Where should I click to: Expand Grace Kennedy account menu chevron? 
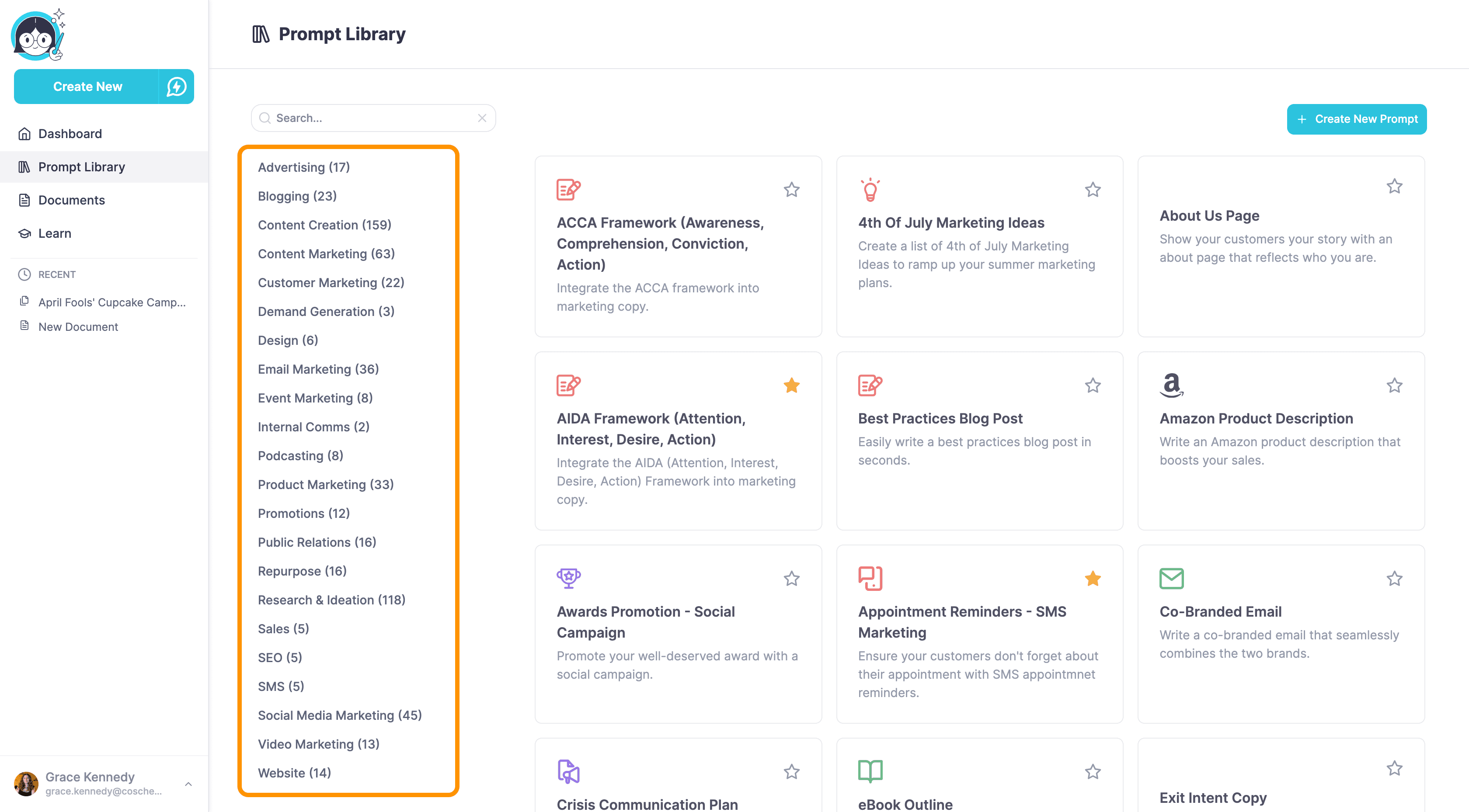click(x=189, y=784)
